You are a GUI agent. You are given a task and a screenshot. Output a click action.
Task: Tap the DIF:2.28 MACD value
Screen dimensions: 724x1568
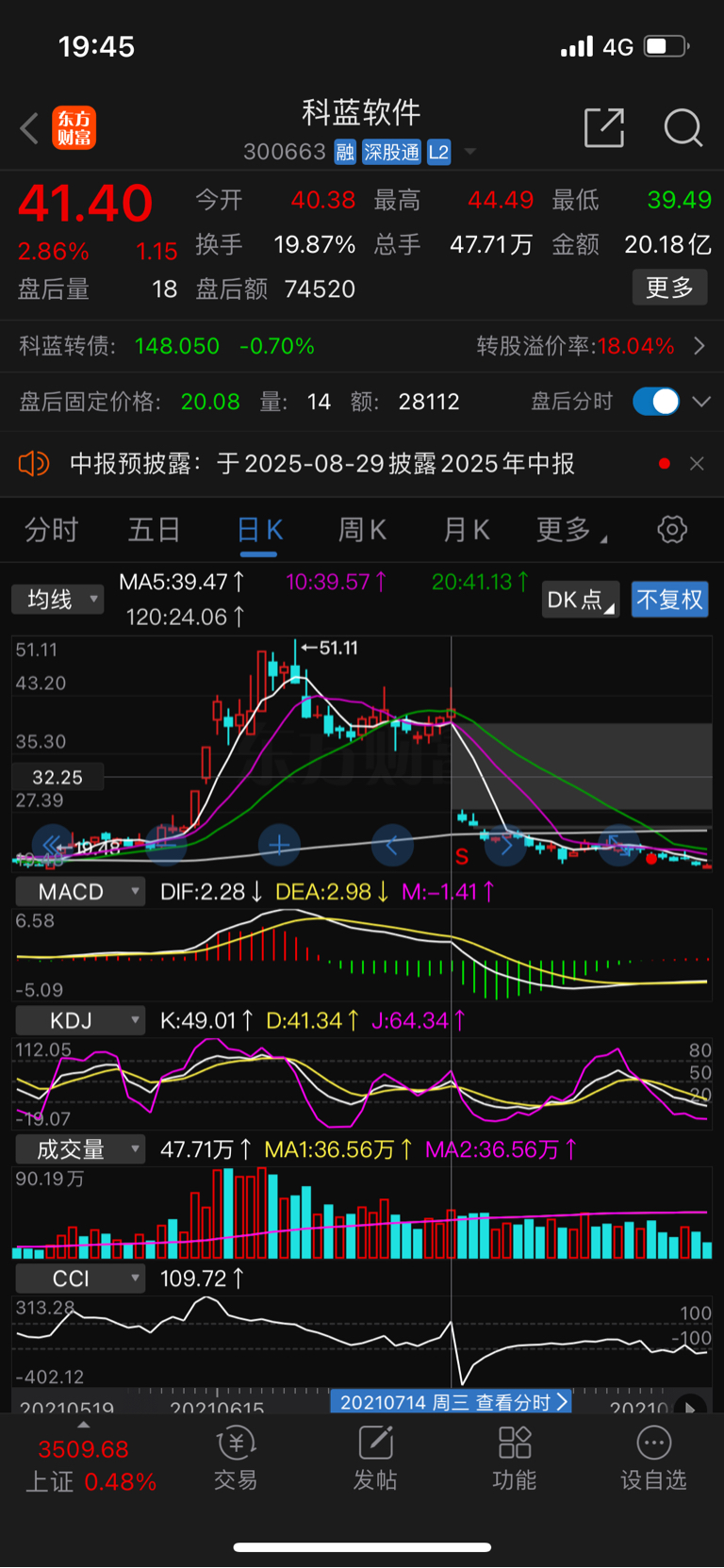click(211, 892)
